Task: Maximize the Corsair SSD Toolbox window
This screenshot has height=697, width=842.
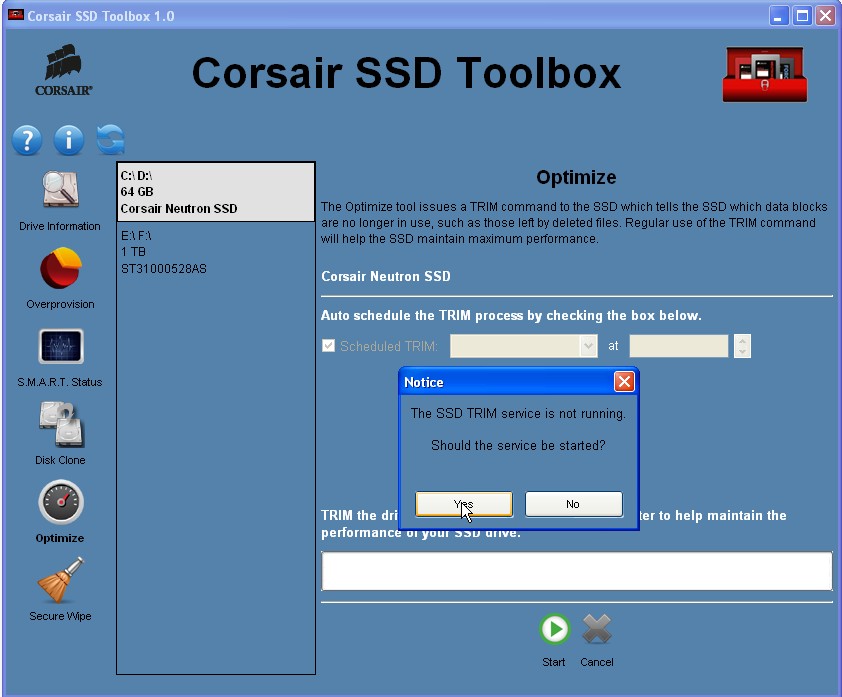Action: [802, 16]
